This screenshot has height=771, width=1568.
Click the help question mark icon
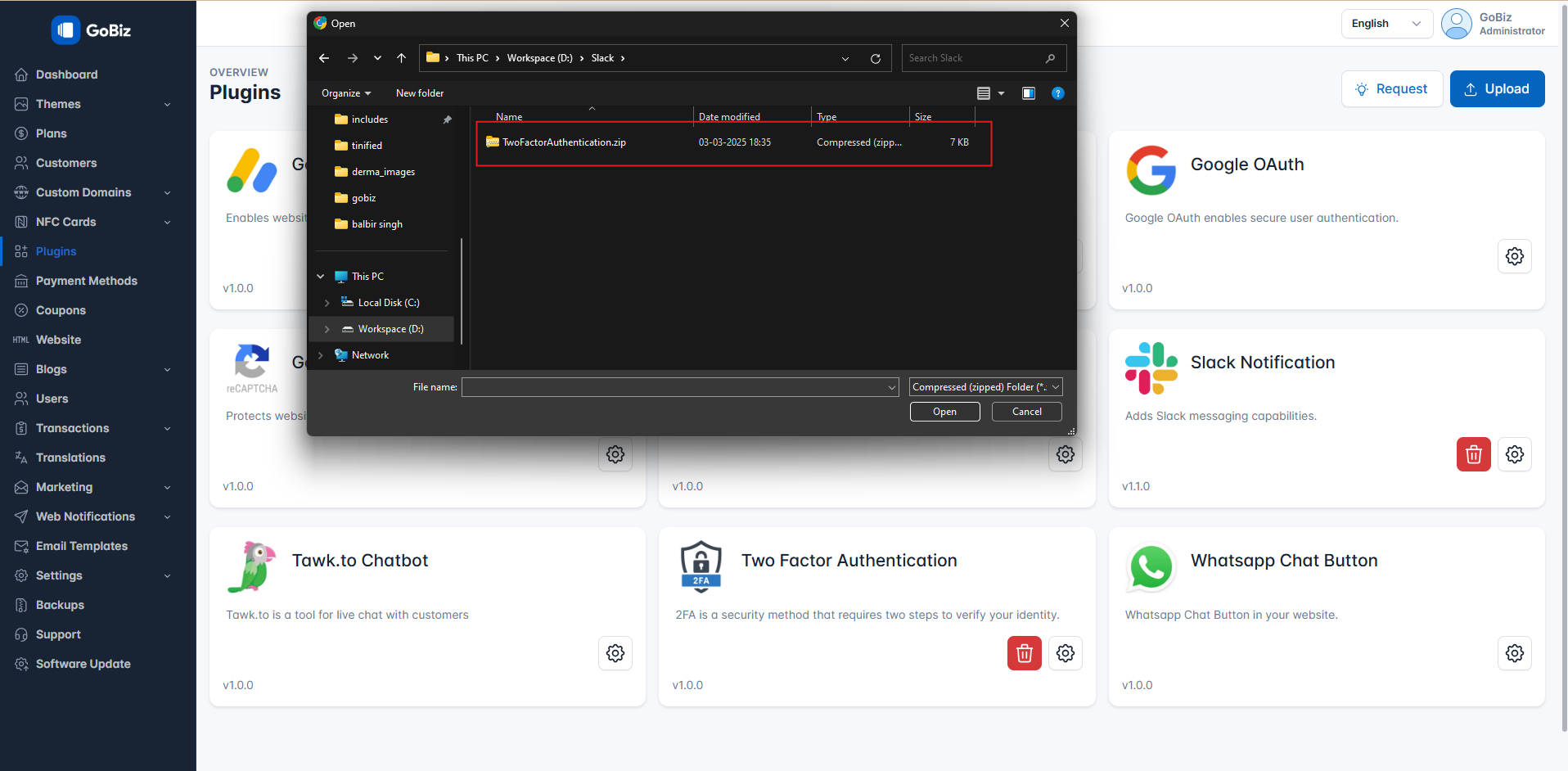coord(1057,93)
